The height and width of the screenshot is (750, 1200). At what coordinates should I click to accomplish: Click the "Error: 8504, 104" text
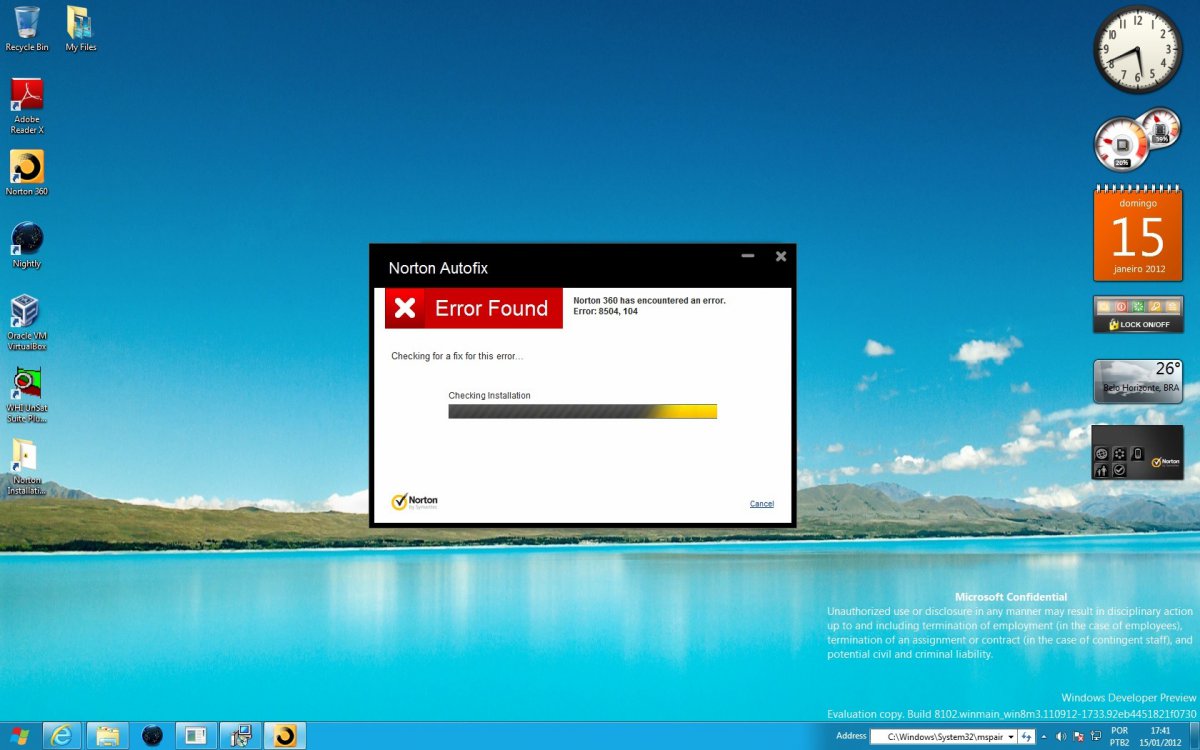(606, 311)
